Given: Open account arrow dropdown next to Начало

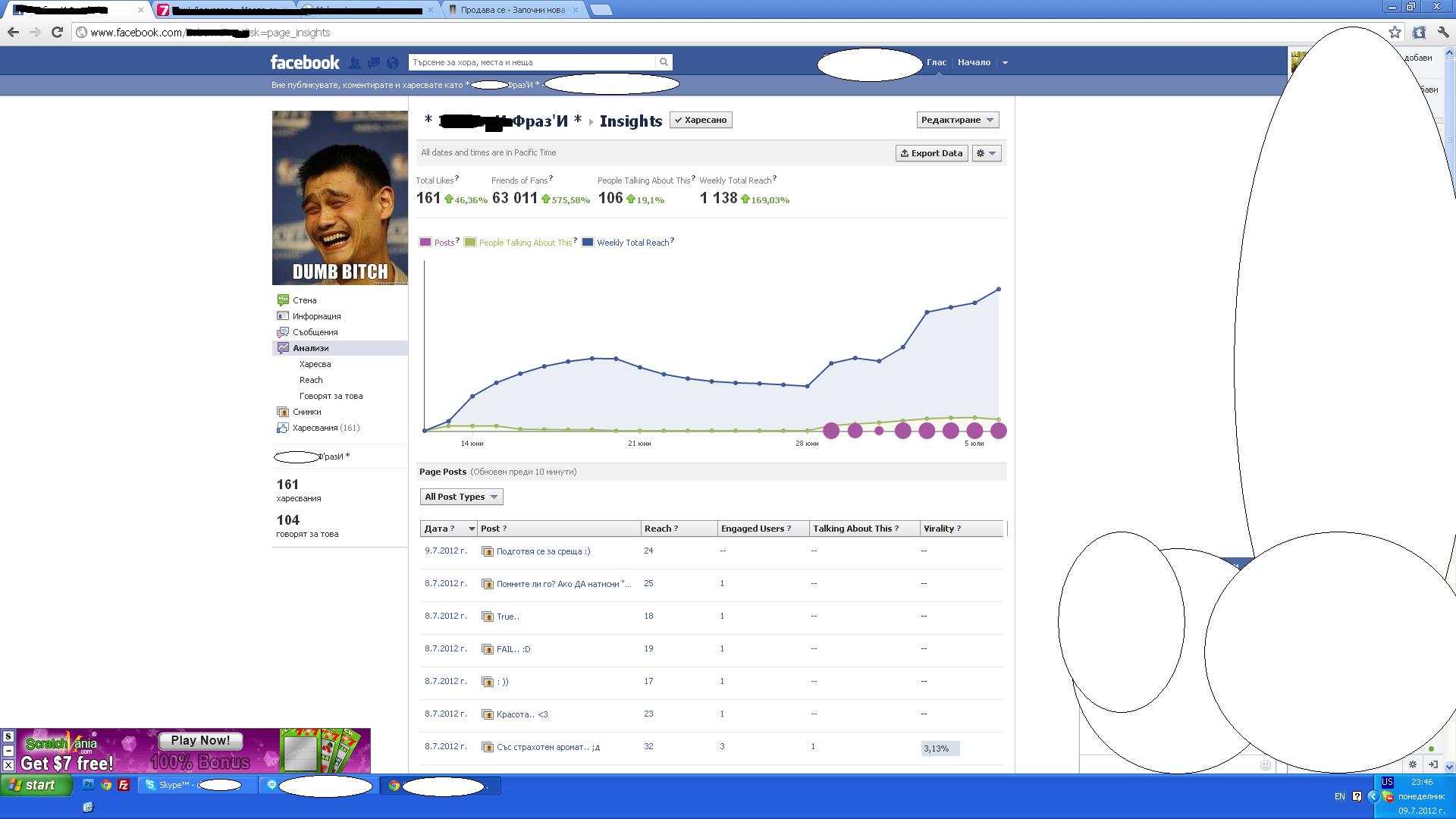Looking at the screenshot, I should pyautogui.click(x=1005, y=63).
